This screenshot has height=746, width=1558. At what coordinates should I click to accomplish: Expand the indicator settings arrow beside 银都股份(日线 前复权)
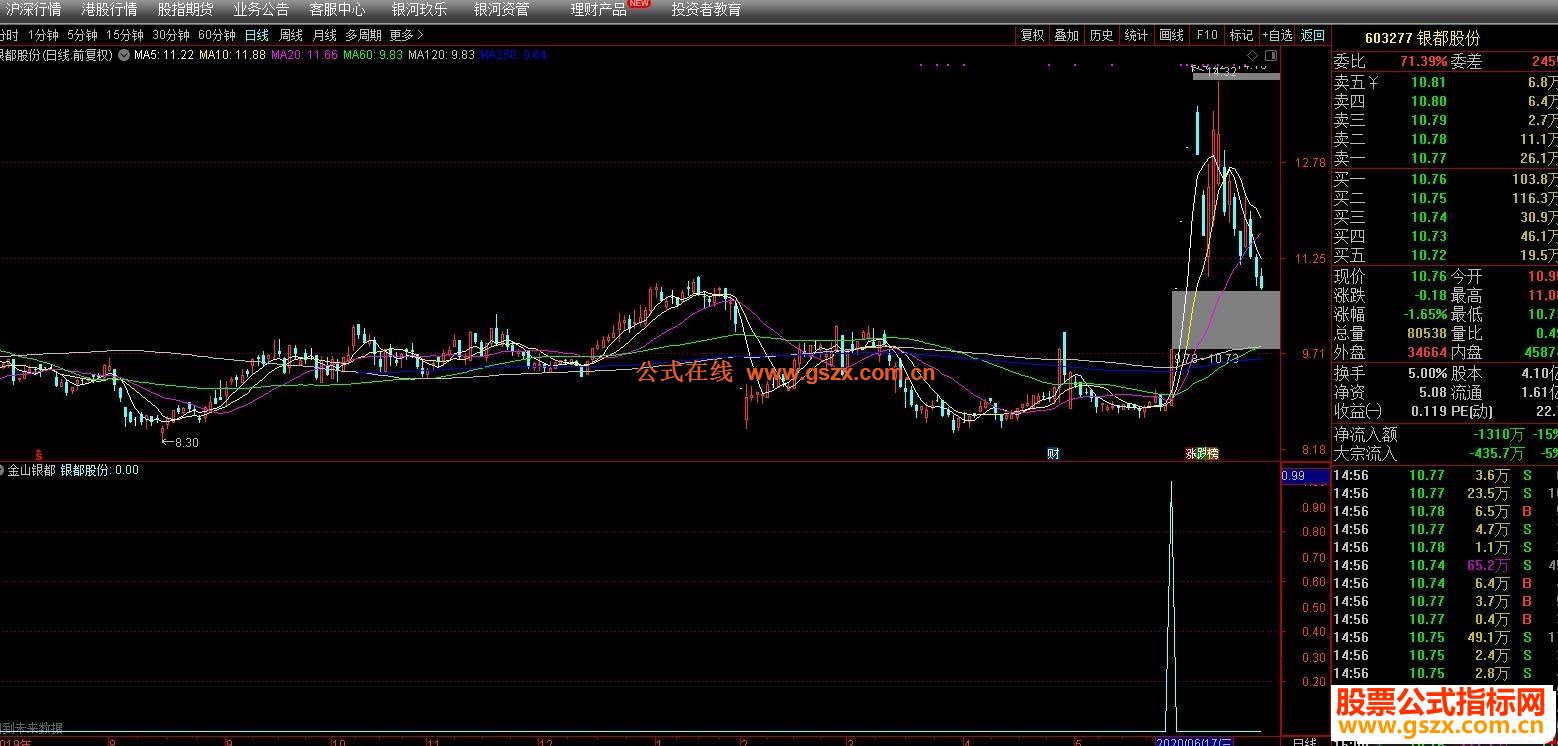123,55
